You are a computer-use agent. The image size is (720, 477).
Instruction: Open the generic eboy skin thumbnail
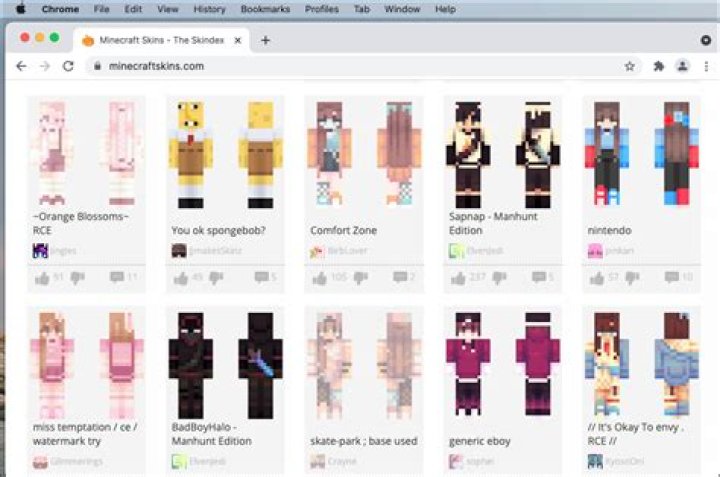tap(502, 363)
